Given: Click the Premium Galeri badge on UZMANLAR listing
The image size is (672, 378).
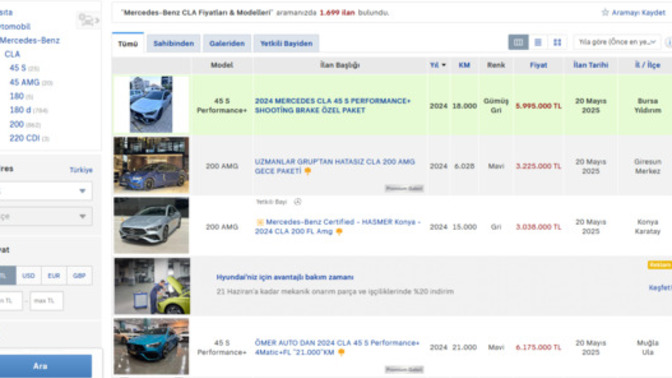Looking at the screenshot, I should coord(404,188).
